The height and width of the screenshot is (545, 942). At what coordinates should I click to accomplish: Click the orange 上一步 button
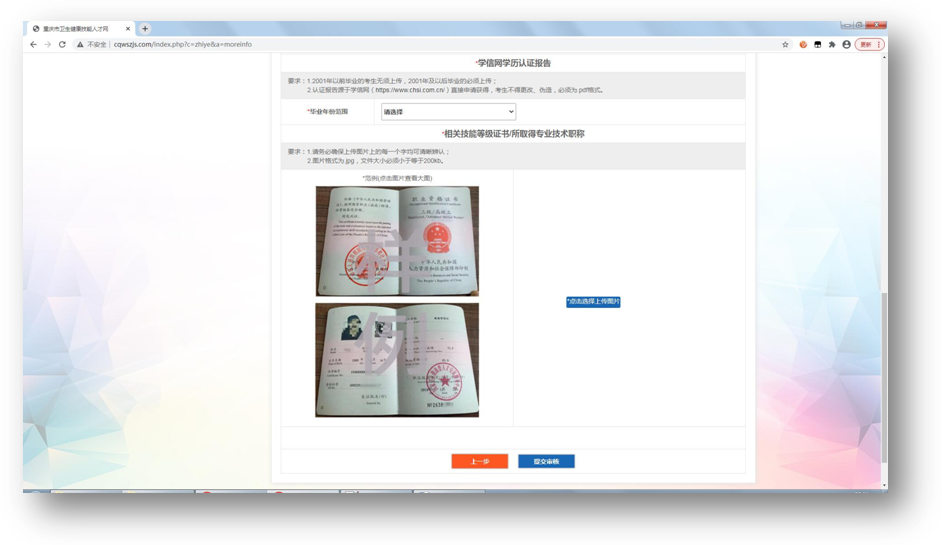tap(480, 462)
